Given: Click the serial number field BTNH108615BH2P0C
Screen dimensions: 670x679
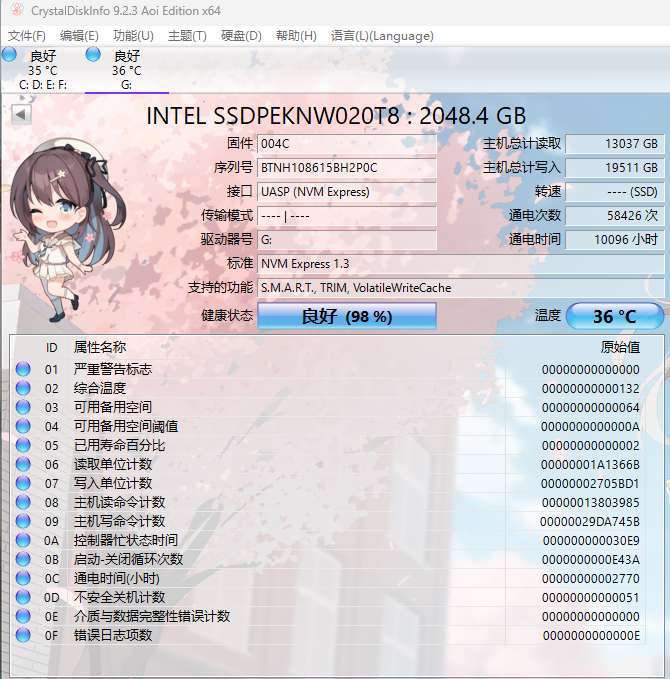Looking at the screenshot, I should click(x=346, y=168).
